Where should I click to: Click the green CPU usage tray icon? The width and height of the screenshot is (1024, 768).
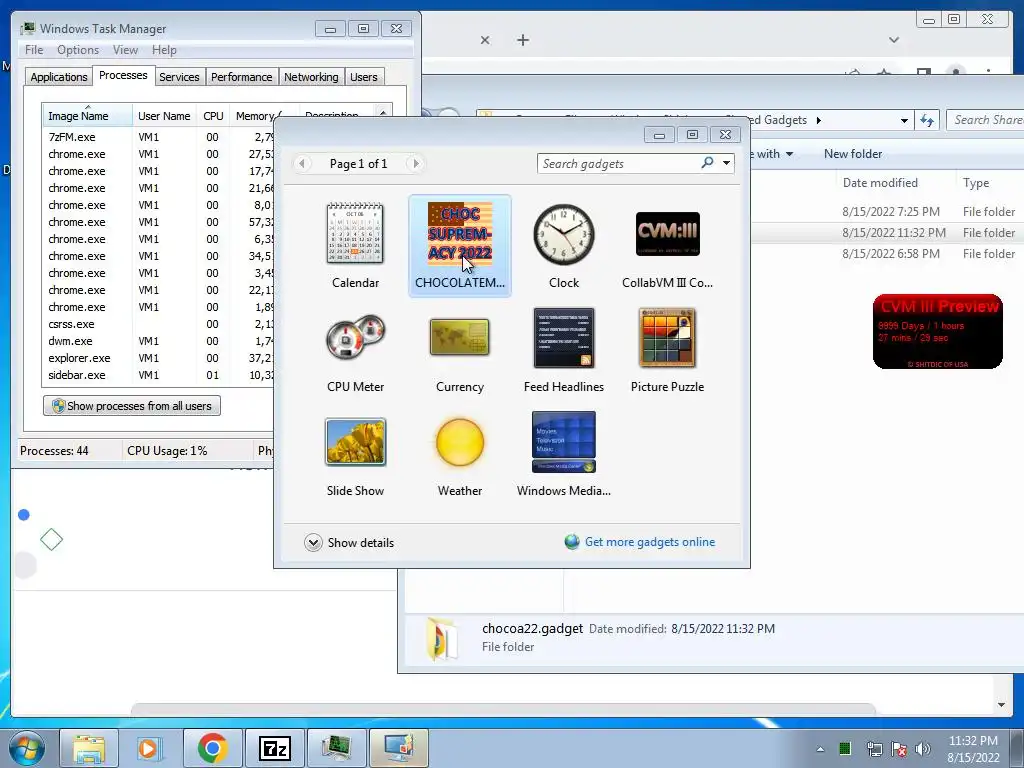click(x=844, y=748)
